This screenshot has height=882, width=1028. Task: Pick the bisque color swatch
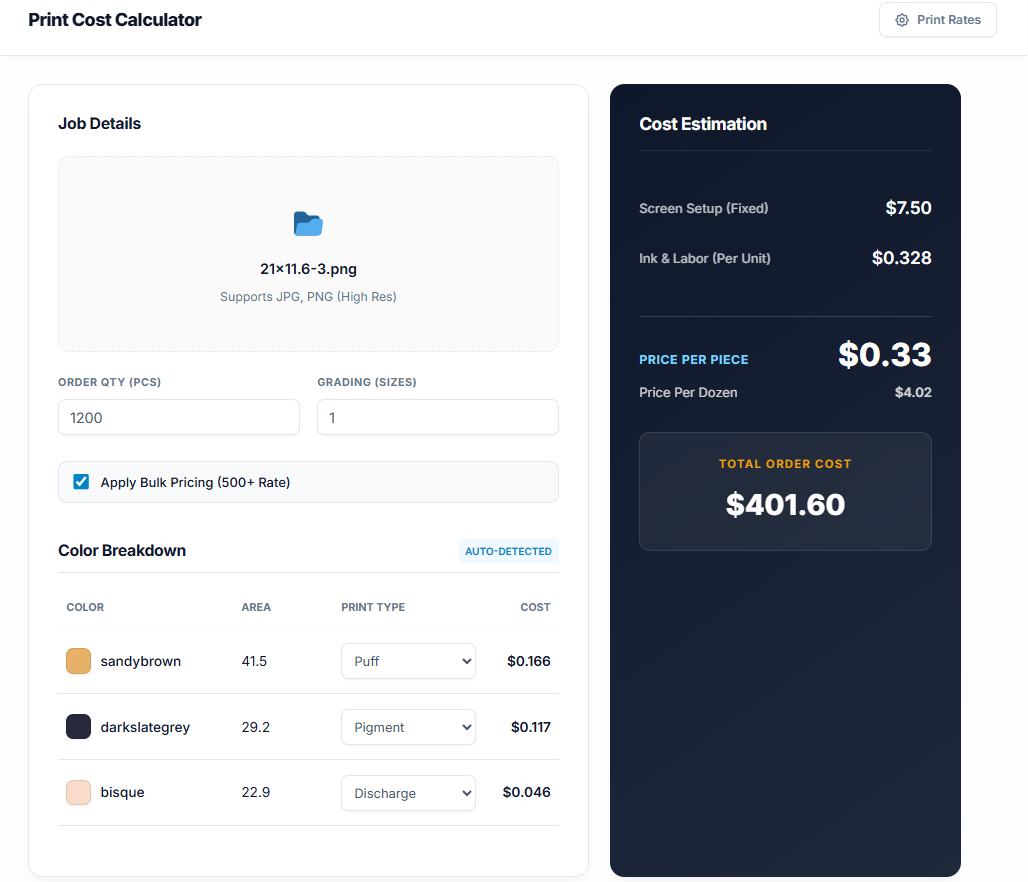coord(78,793)
